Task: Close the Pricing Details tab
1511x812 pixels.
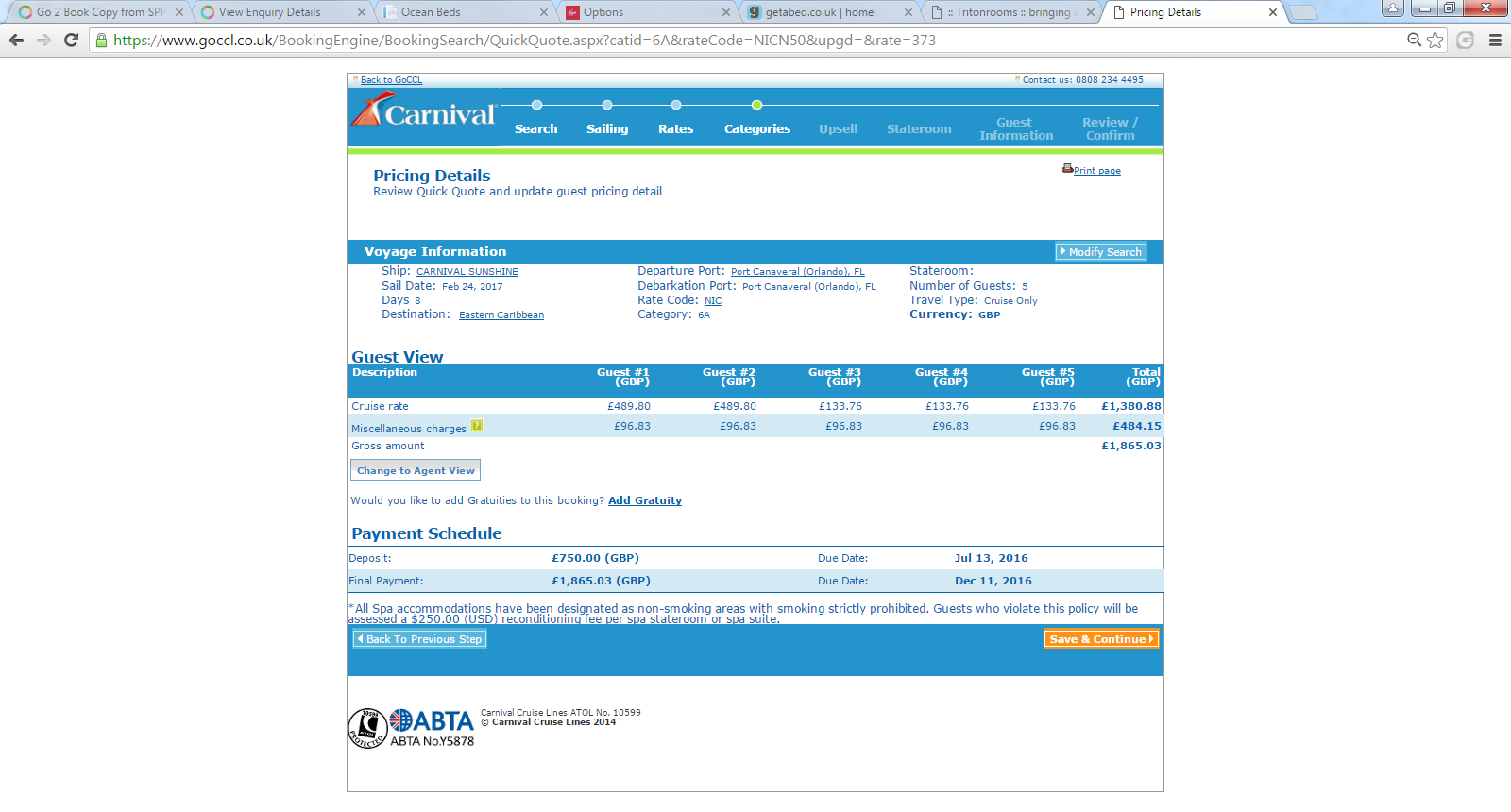Action: click(1273, 12)
